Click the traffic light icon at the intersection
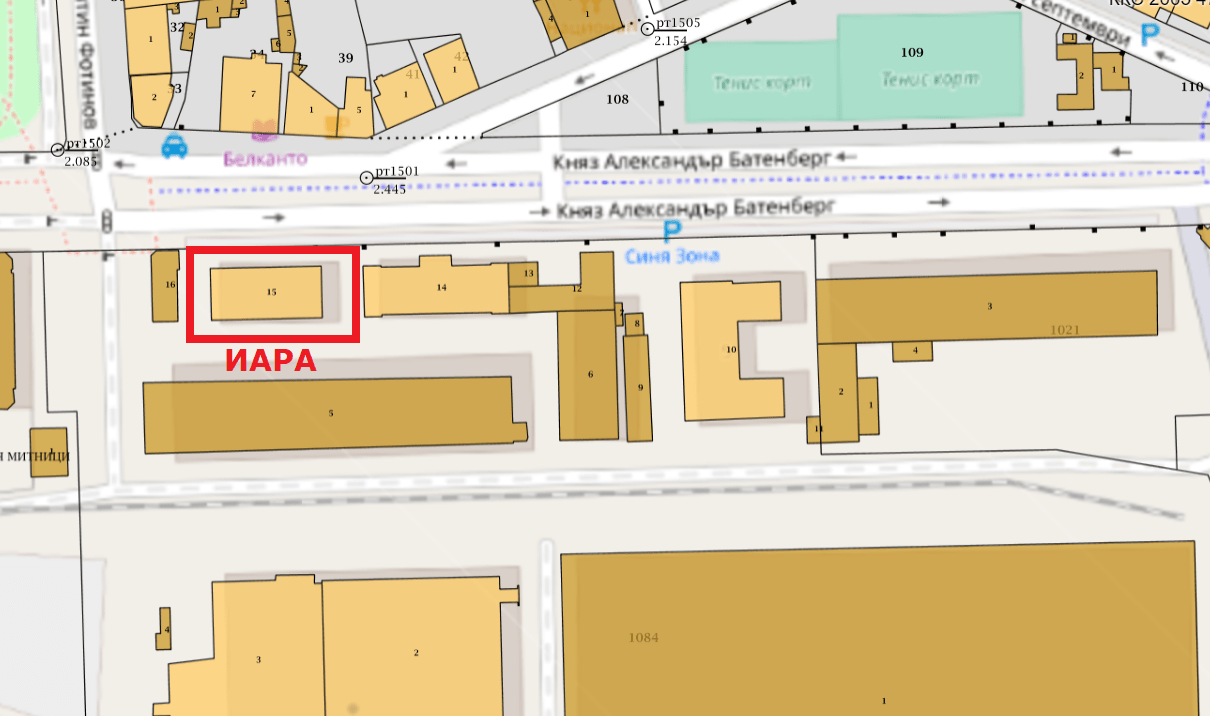This screenshot has height=716, width=1210. 107,218
